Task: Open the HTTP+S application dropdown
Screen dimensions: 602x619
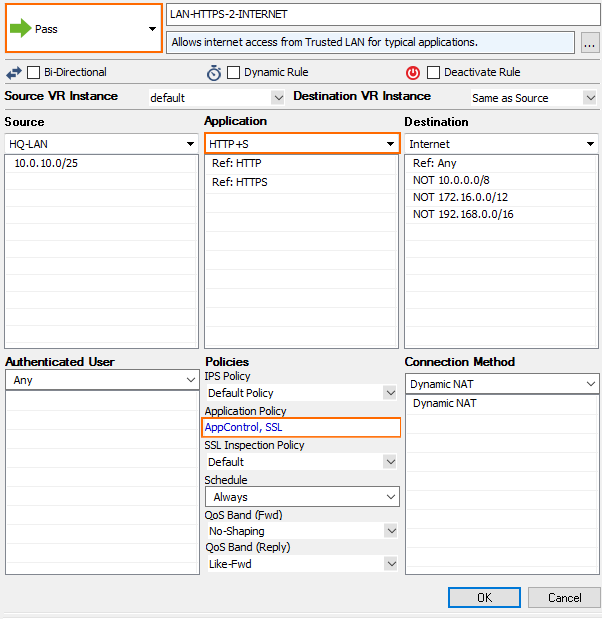Action: (390, 144)
